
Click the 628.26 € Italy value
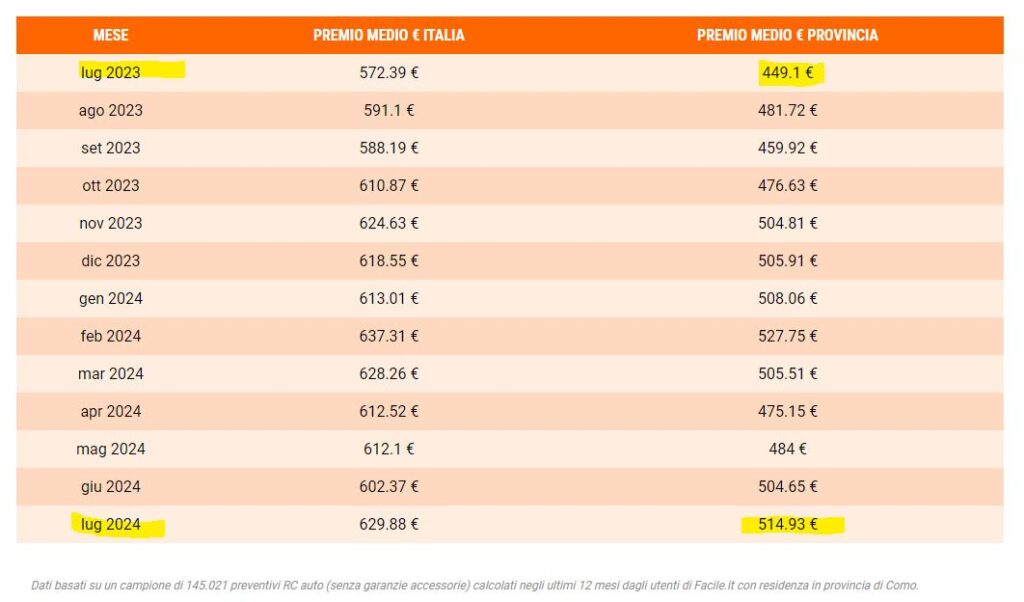point(389,374)
